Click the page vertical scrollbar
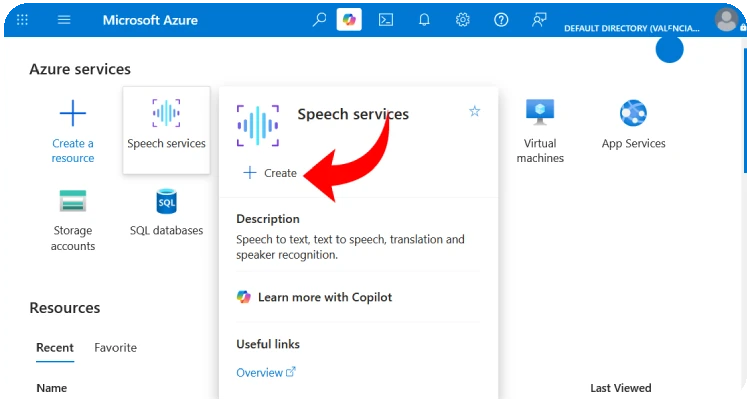The width and height of the screenshot is (750, 402). (x=744, y=110)
